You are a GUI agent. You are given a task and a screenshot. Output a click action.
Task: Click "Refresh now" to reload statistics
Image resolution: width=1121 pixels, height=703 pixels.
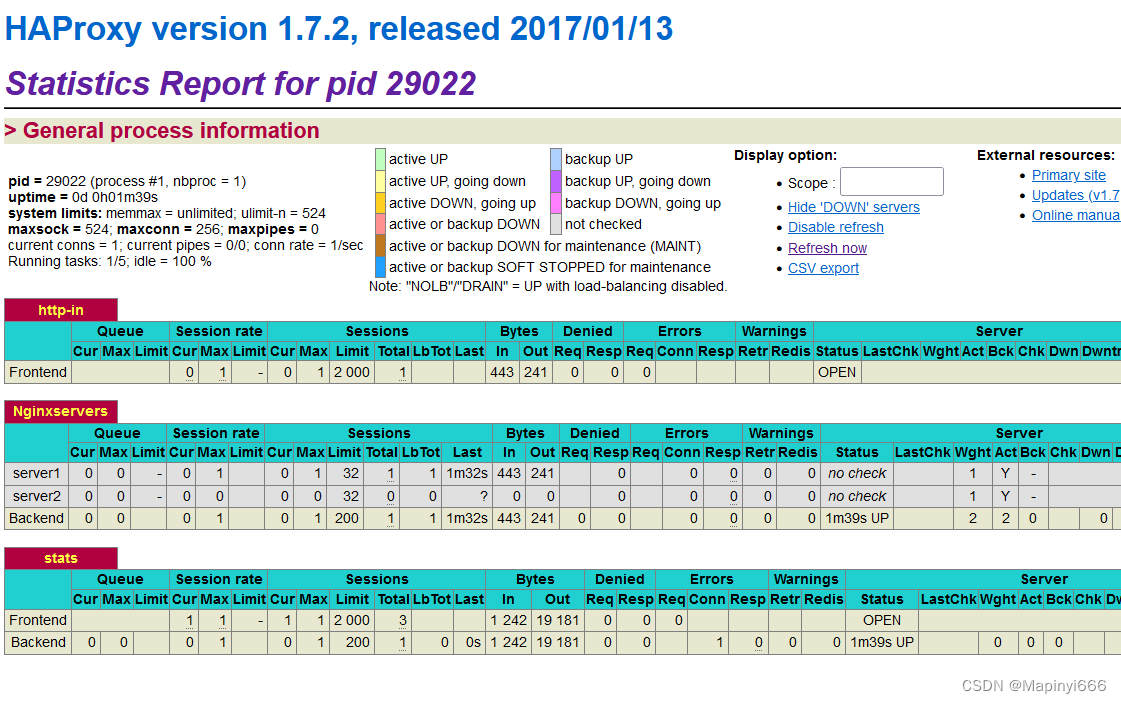[x=827, y=248]
